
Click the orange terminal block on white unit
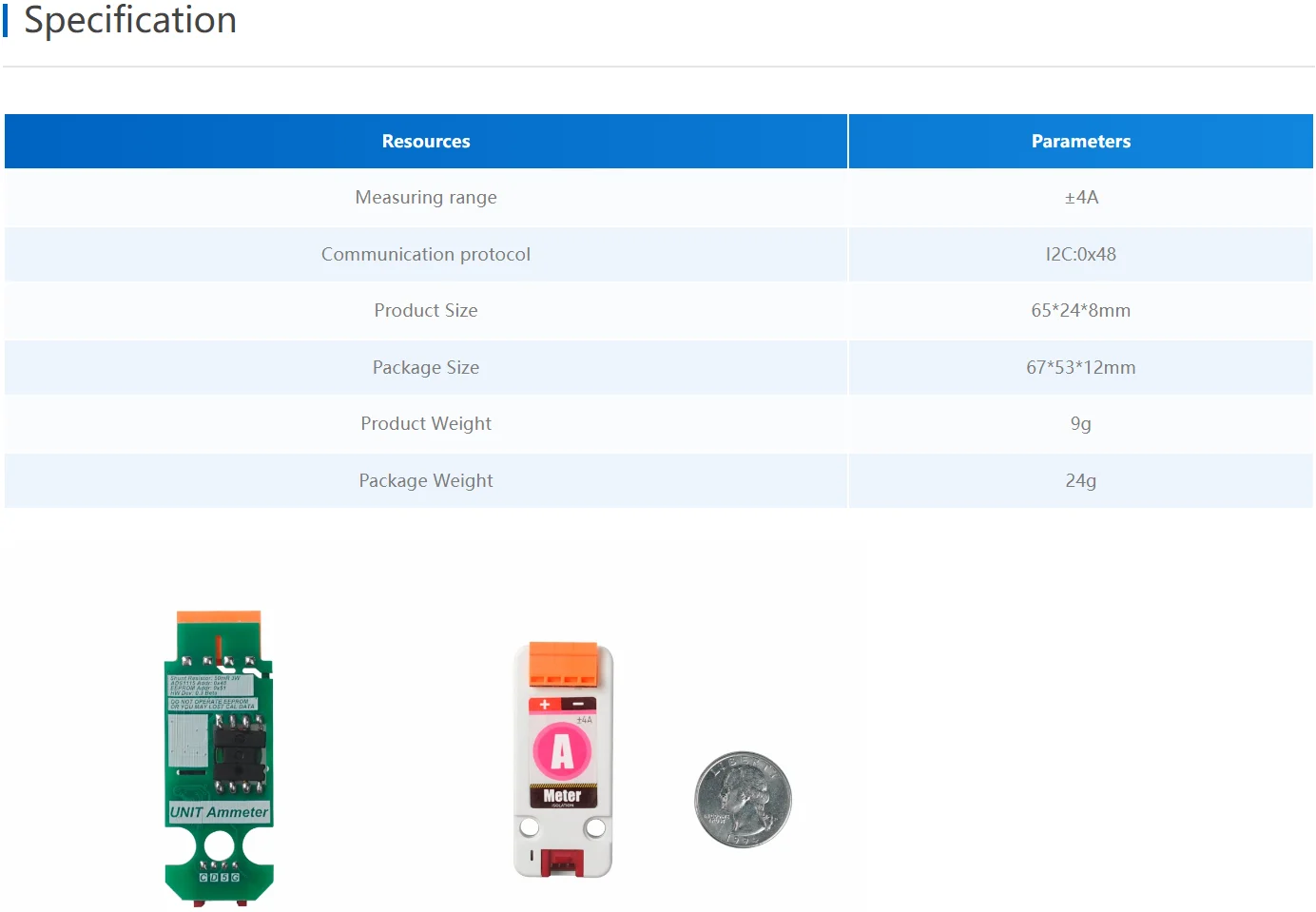pyautogui.click(x=564, y=663)
